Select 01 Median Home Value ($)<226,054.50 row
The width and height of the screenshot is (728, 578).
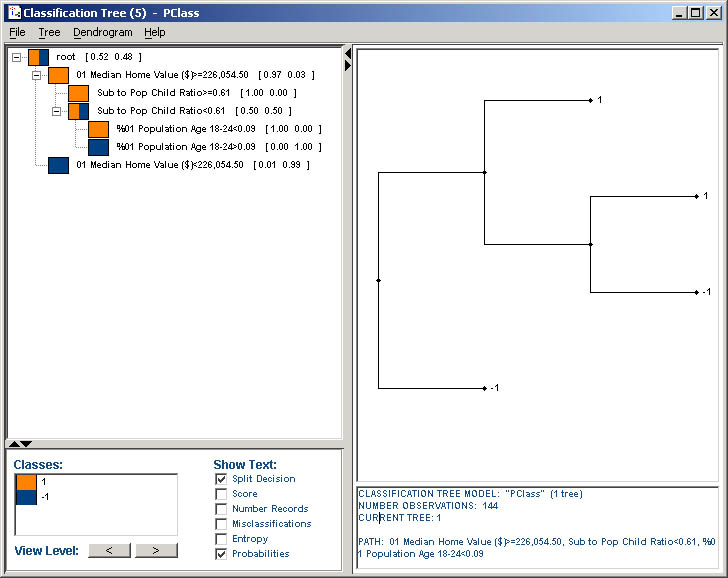coord(193,165)
